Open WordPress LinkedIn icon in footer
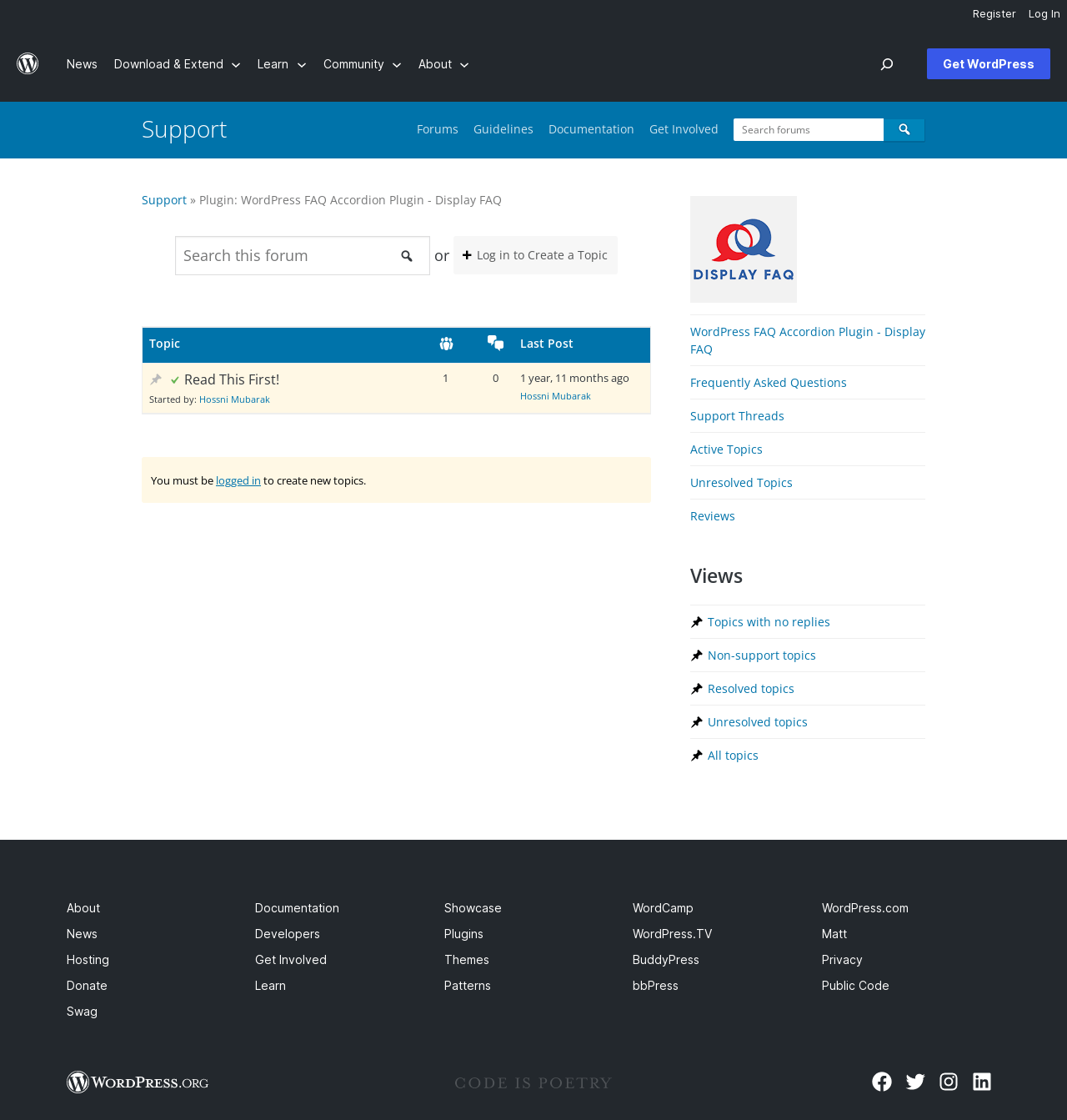This screenshot has height=1120, width=1067. click(982, 1082)
